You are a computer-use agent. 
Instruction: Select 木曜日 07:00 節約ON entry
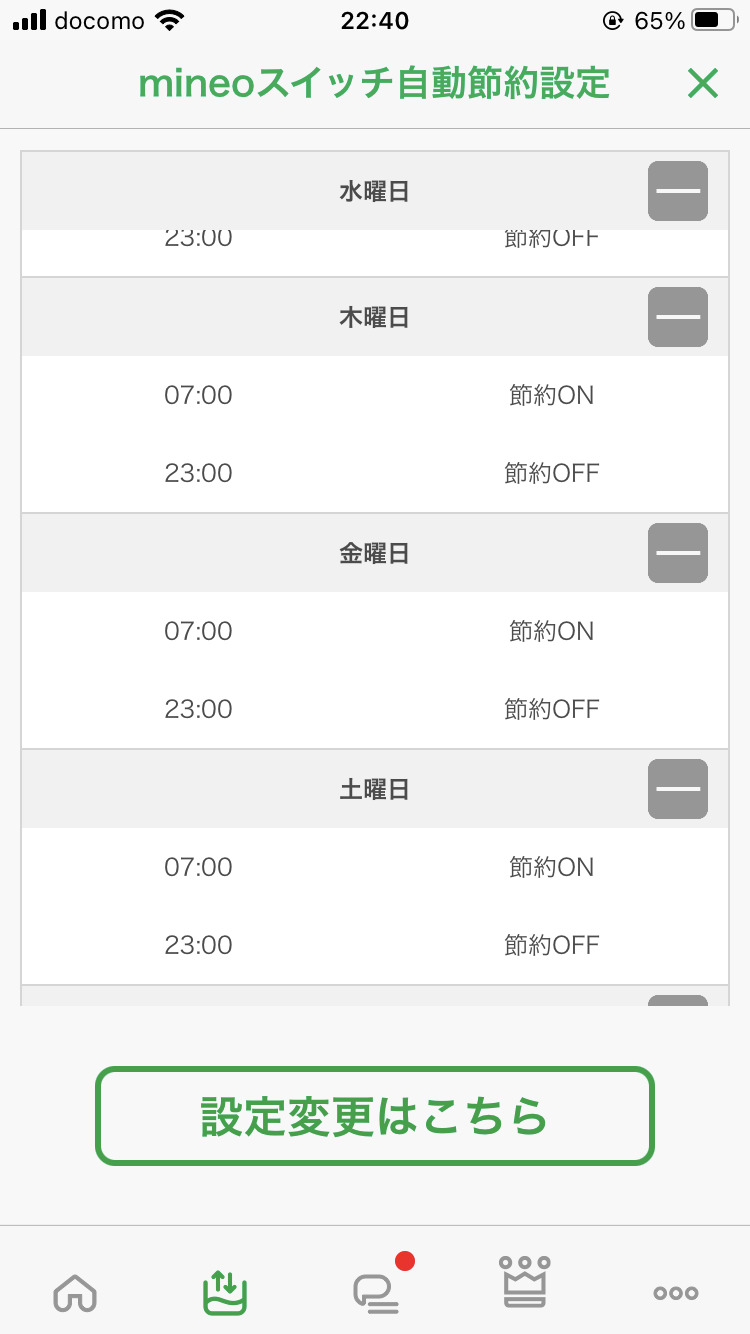click(375, 396)
